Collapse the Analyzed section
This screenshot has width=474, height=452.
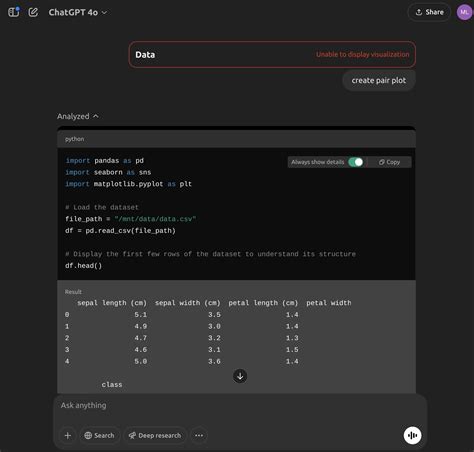click(78, 116)
